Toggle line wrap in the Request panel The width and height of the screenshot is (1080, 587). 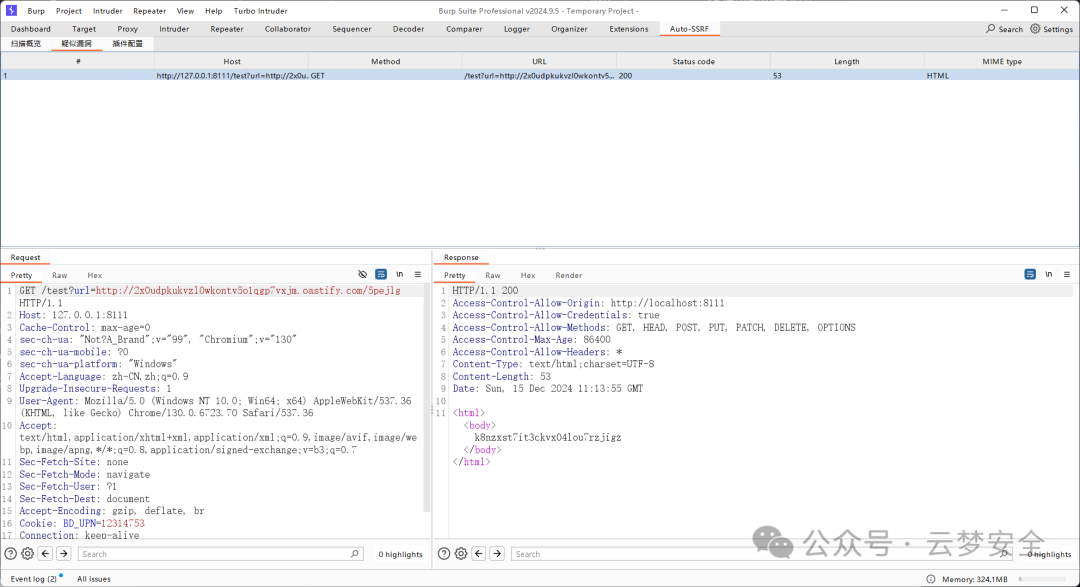coord(381,274)
